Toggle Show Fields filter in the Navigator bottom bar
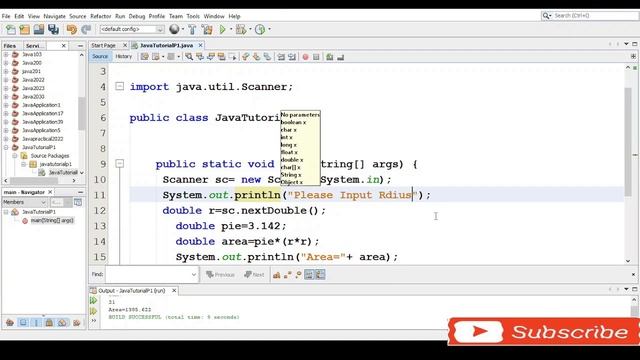Viewport: 640px width, 360px height. (x=23, y=323)
